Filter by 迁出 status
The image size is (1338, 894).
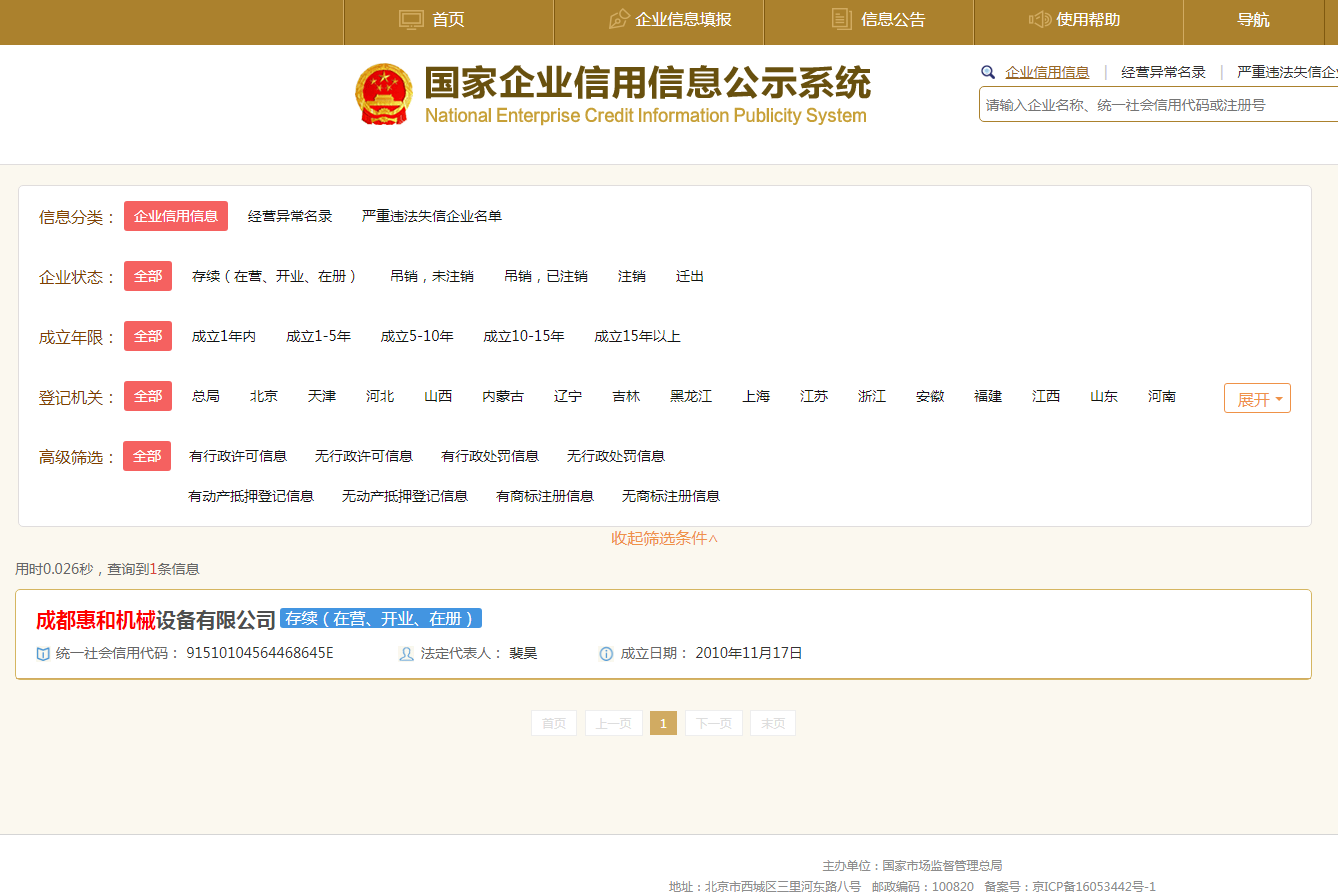click(690, 276)
